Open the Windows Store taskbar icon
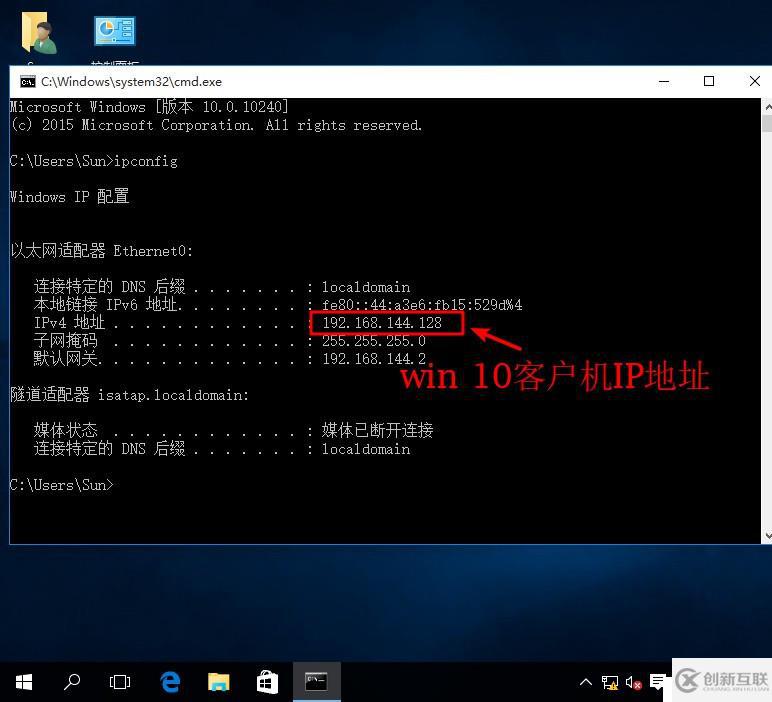This screenshot has width=772, height=702. tap(267, 682)
